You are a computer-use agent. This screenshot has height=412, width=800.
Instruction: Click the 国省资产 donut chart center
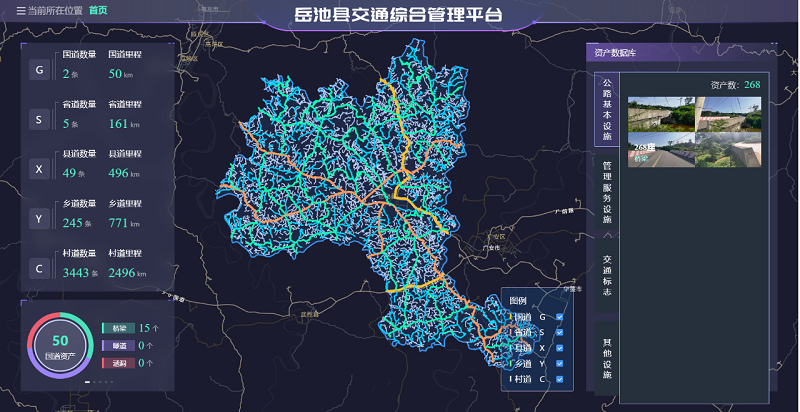60,346
